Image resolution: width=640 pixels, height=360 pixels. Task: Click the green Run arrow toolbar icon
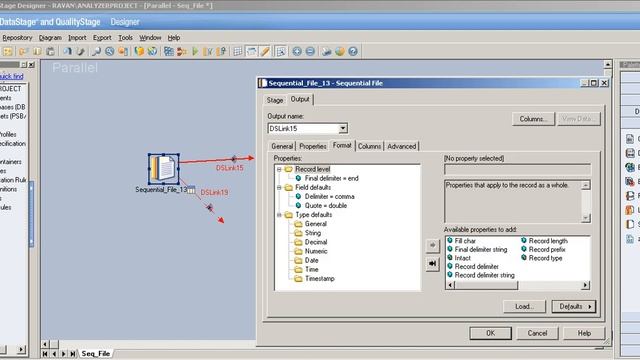coord(195,51)
